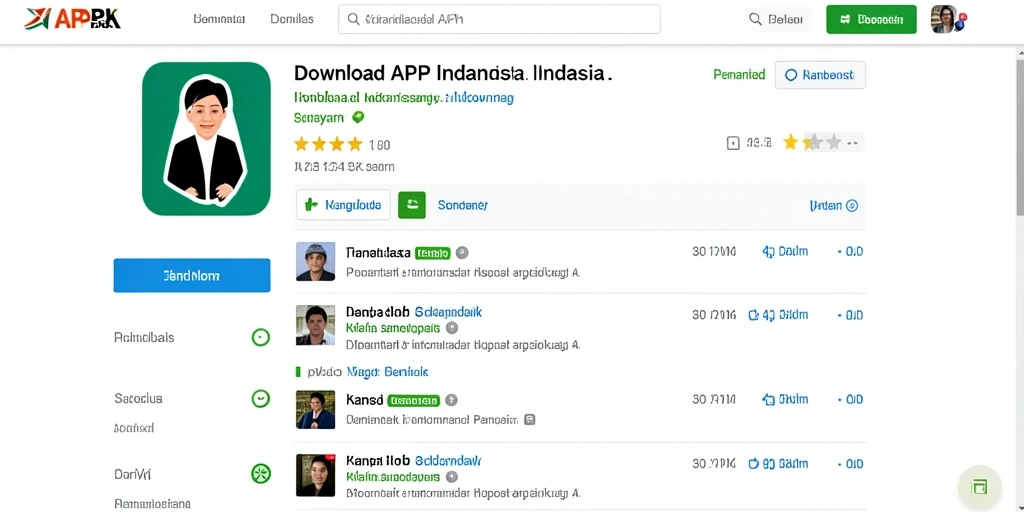Select the Download APP title text
The image size is (1024, 512).
[452, 73]
